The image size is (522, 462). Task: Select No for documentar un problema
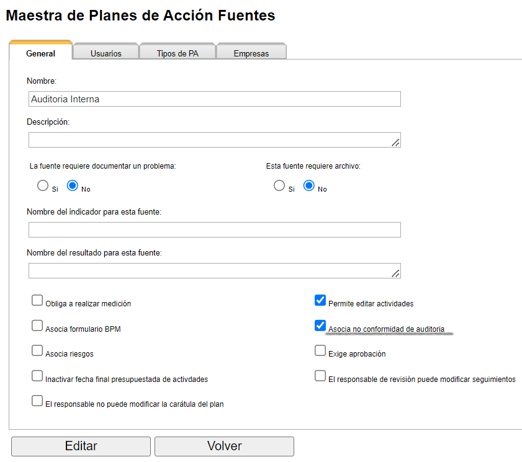pos(72,185)
